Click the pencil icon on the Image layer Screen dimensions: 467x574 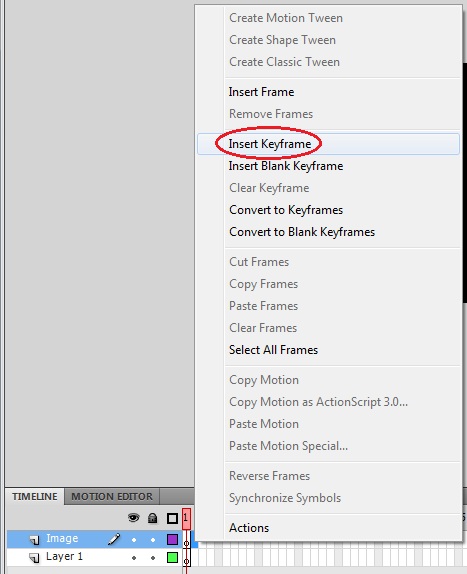114,539
